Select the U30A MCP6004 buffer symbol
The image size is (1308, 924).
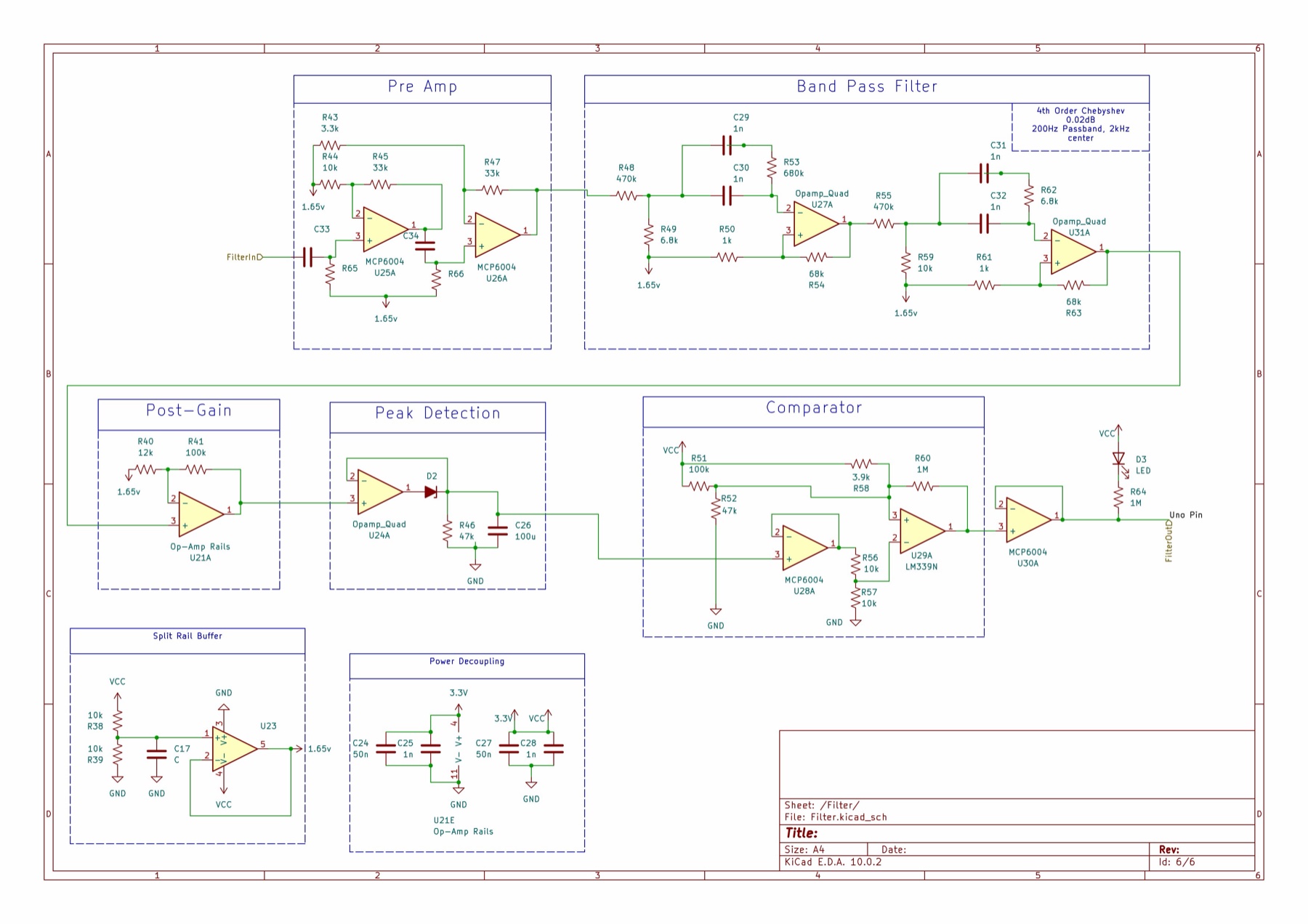[1029, 520]
